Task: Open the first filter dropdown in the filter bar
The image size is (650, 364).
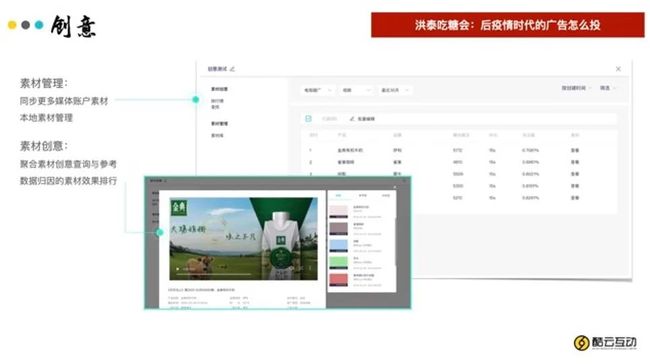Action: click(318, 90)
